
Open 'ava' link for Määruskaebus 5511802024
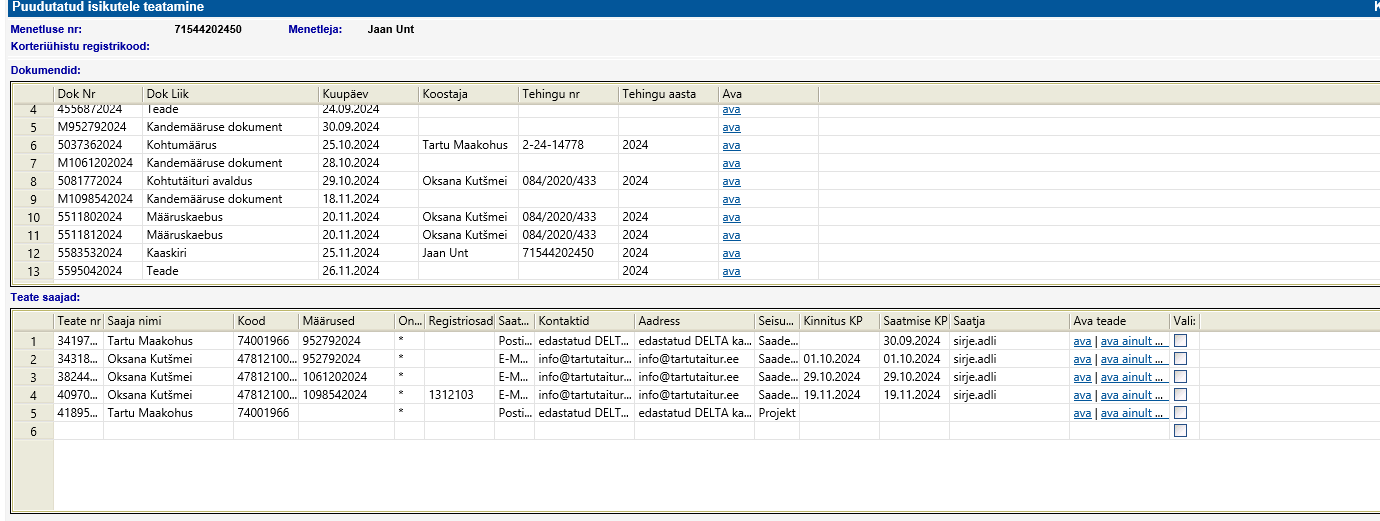(x=731, y=217)
